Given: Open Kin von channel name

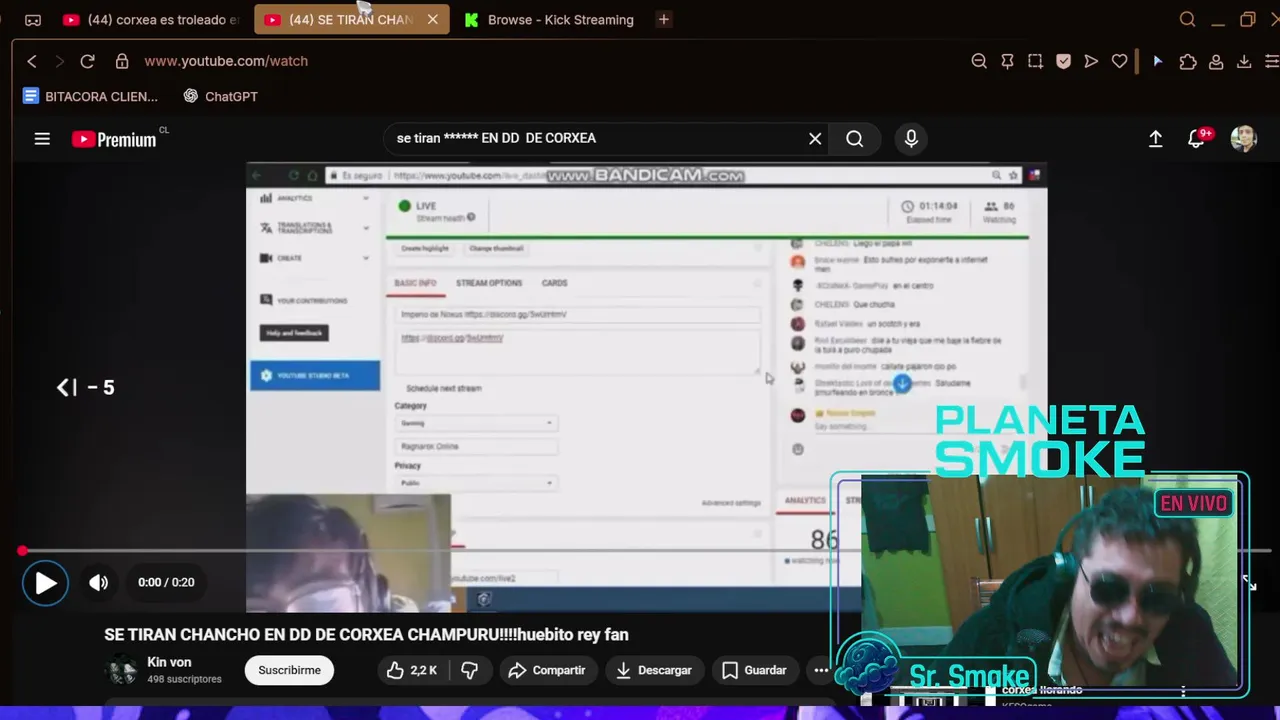Looking at the screenshot, I should [169, 662].
